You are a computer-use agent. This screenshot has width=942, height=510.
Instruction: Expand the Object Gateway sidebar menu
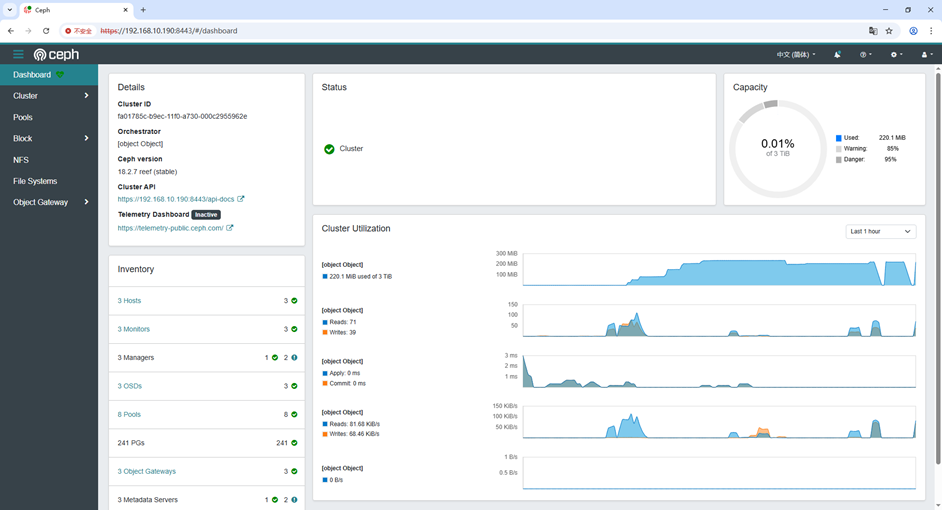pos(49,202)
